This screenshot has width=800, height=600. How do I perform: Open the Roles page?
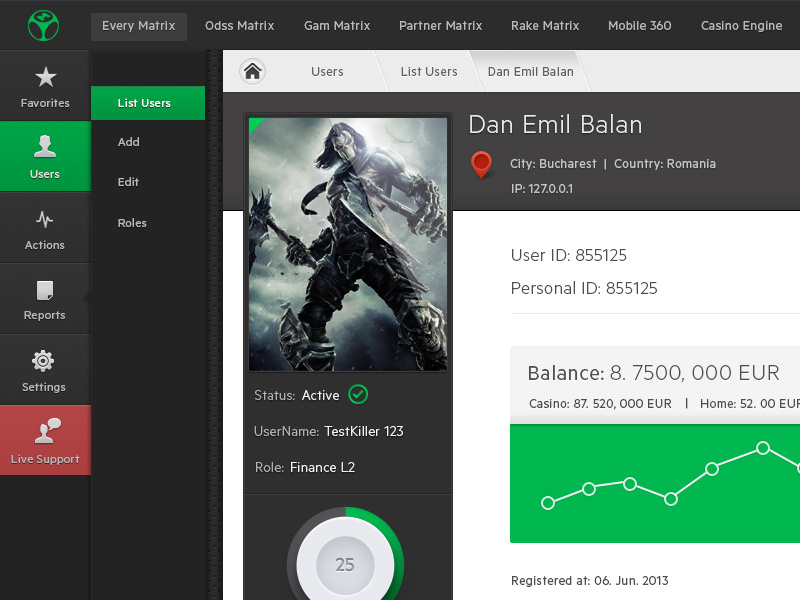(x=131, y=222)
